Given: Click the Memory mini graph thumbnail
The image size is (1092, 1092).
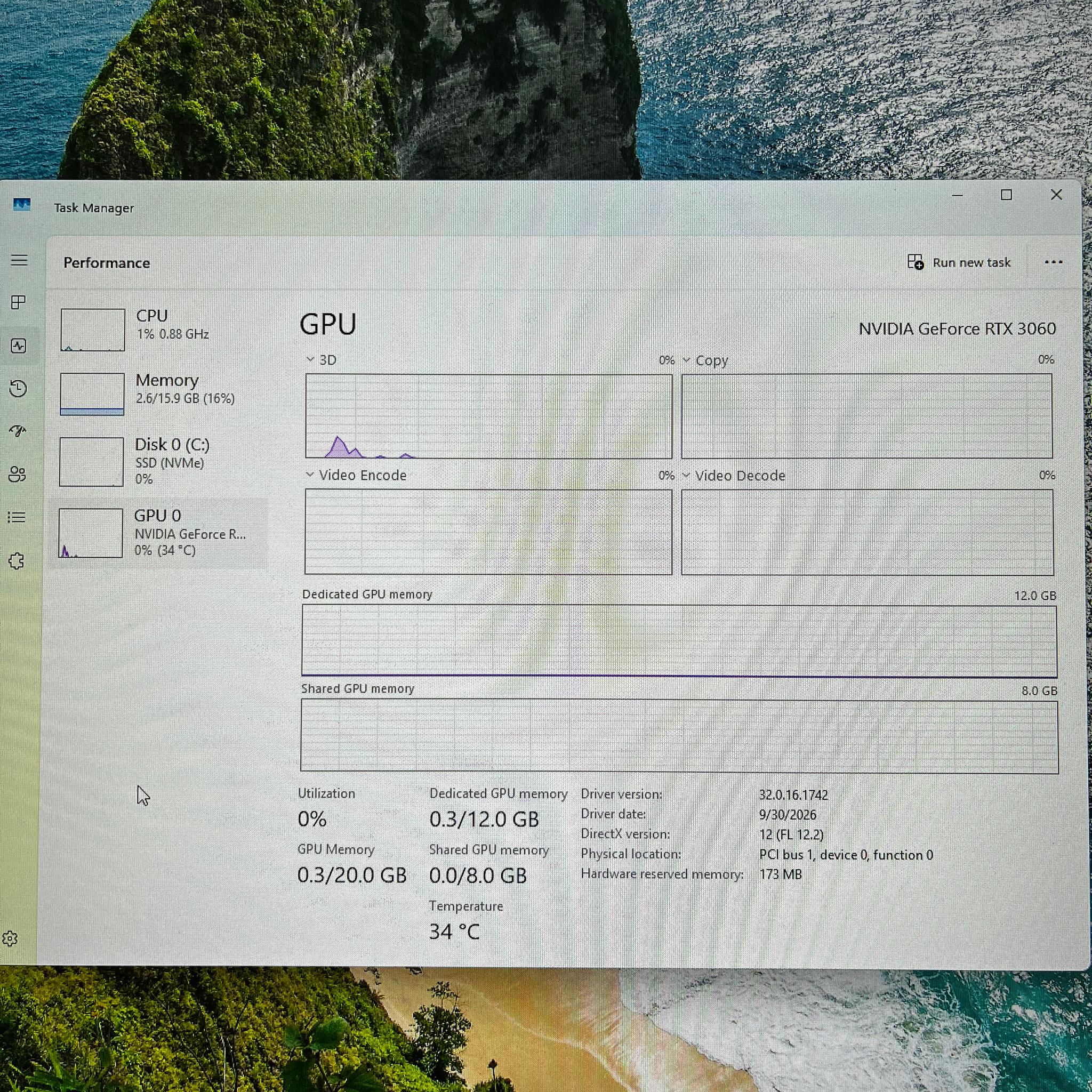Looking at the screenshot, I should pyautogui.click(x=92, y=394).
